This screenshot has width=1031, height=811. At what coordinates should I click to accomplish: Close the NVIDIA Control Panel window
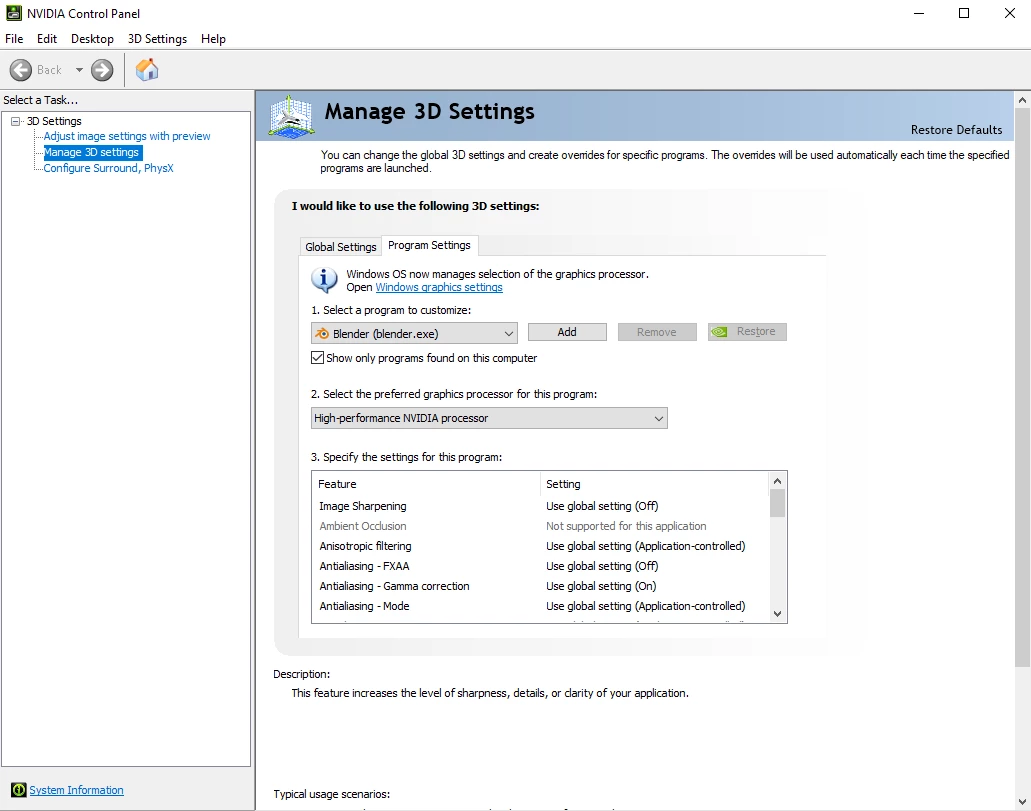[x=1010, y=13]
